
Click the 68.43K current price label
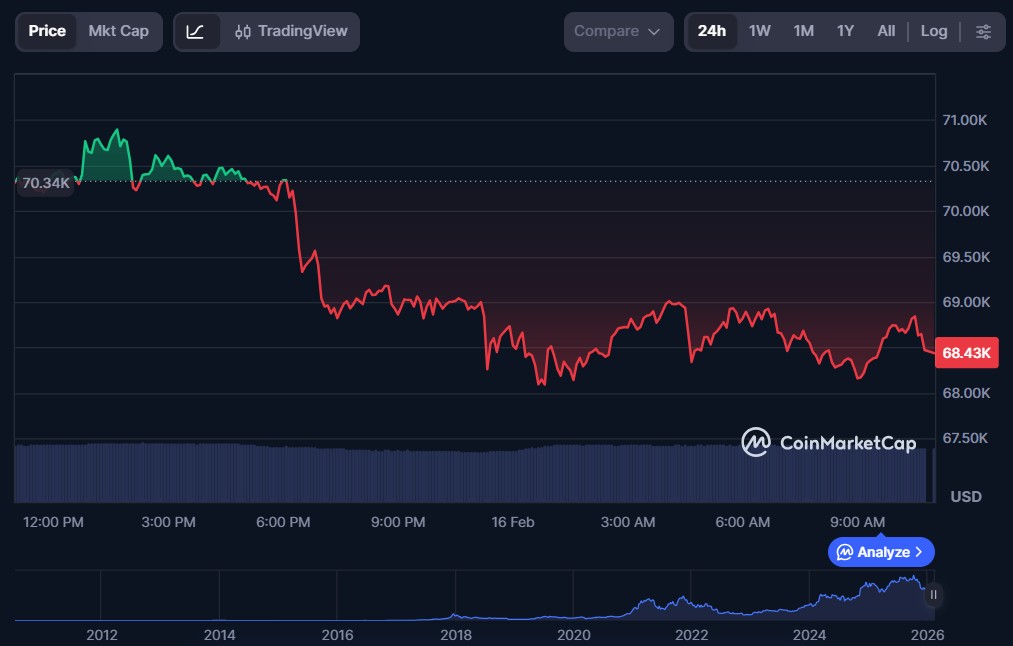[x=965, y=353]
